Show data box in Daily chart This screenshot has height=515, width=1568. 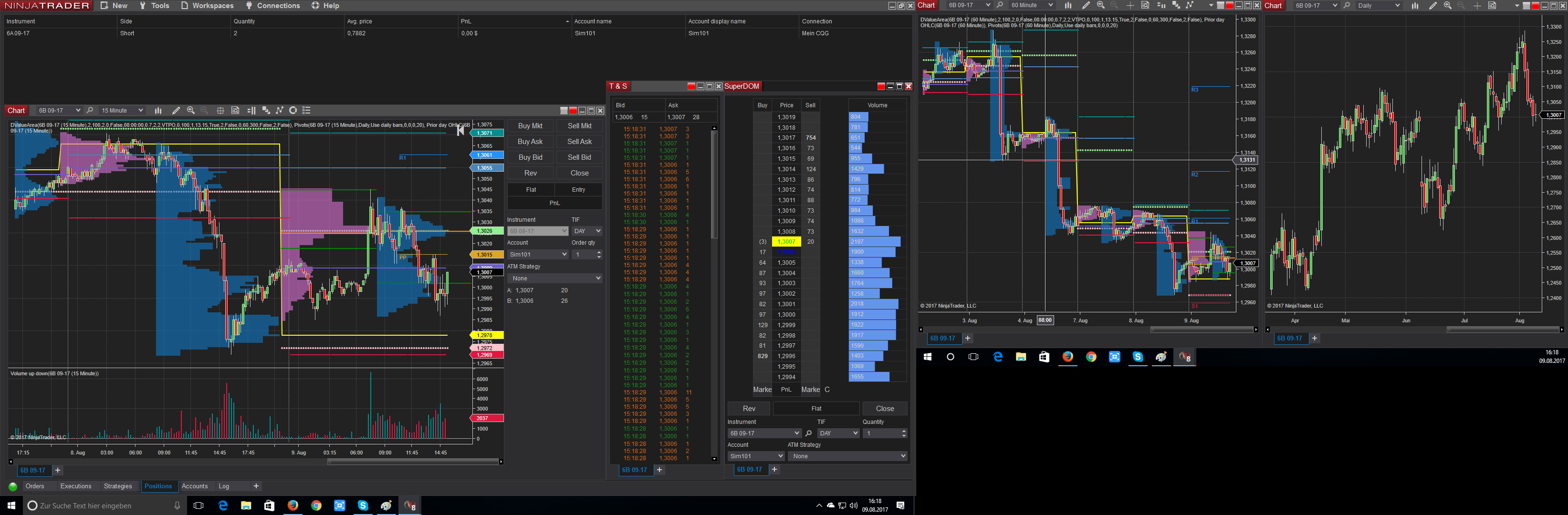[x=1493, y=5]
